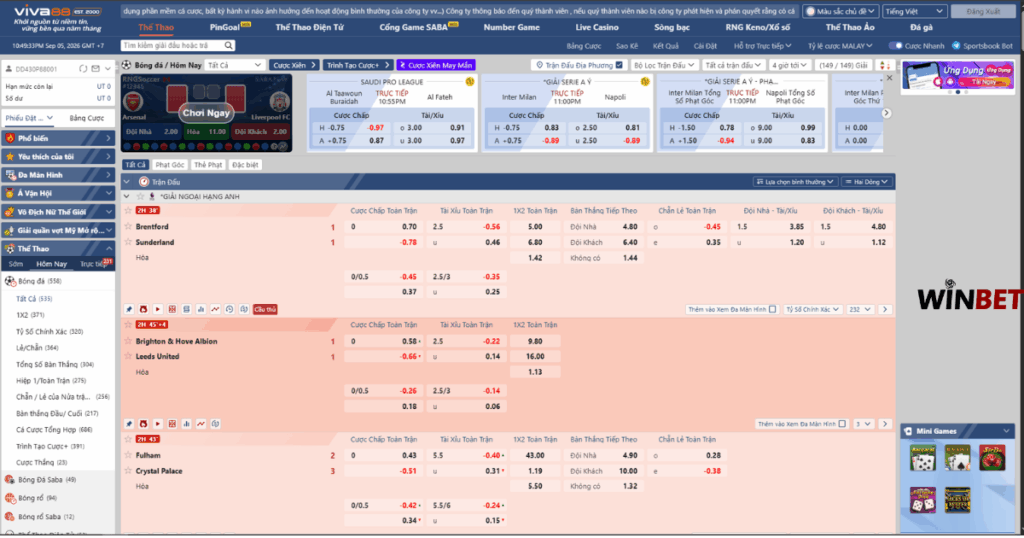Open the bar-chart stats icon under Brighton match
Screen dimensions: 1024x538
tap(186, 424)
